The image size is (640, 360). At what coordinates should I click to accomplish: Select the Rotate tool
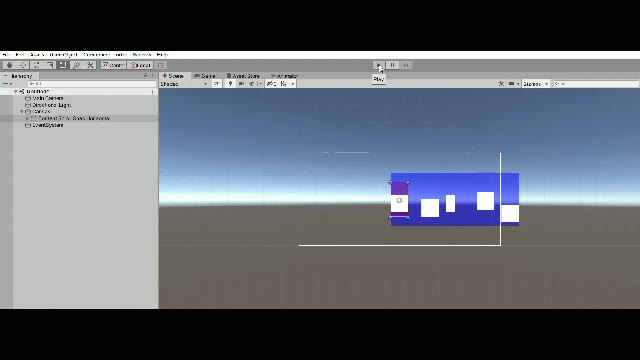[36, 65]
